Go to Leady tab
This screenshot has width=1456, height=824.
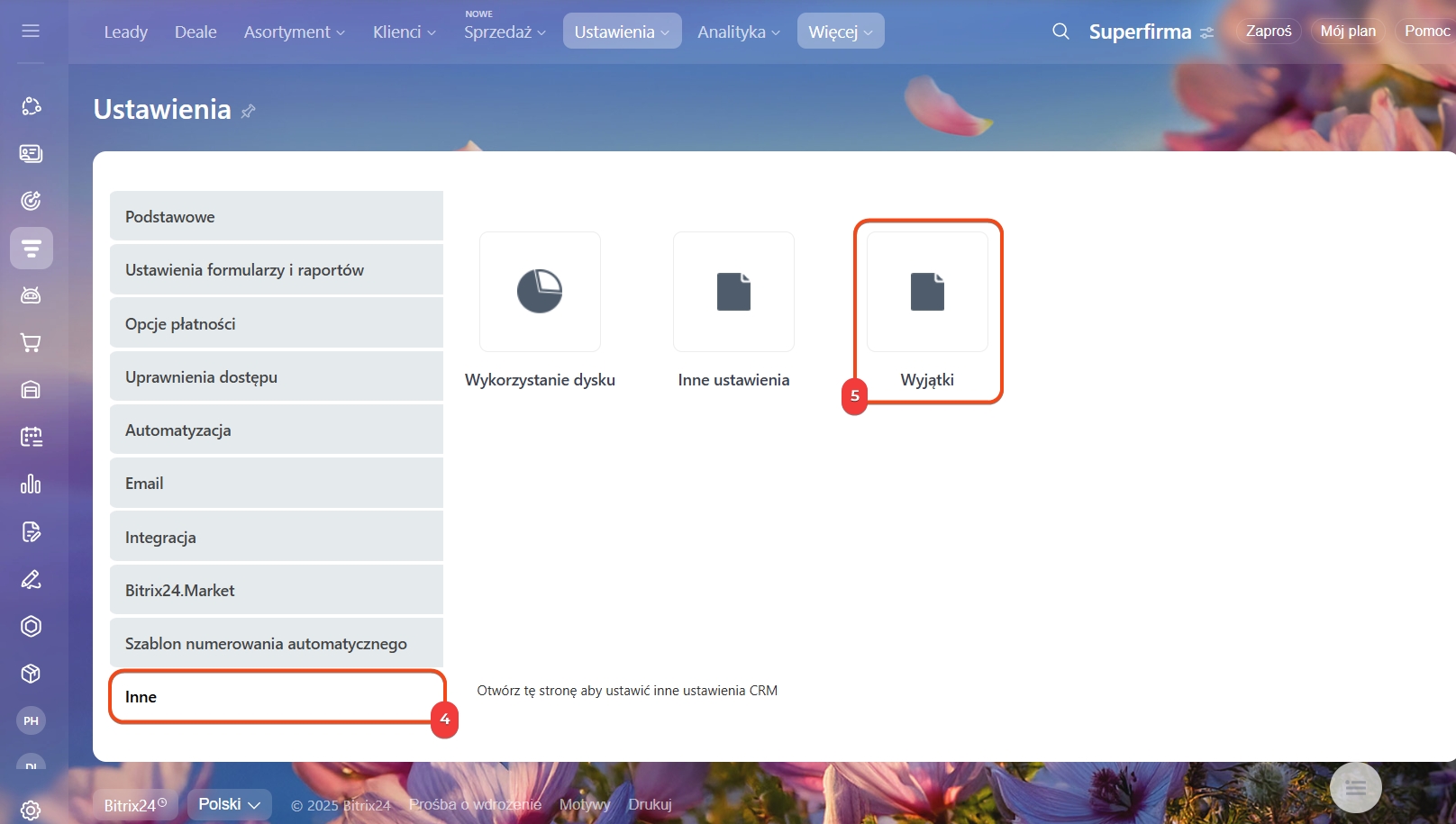(125, 32)
